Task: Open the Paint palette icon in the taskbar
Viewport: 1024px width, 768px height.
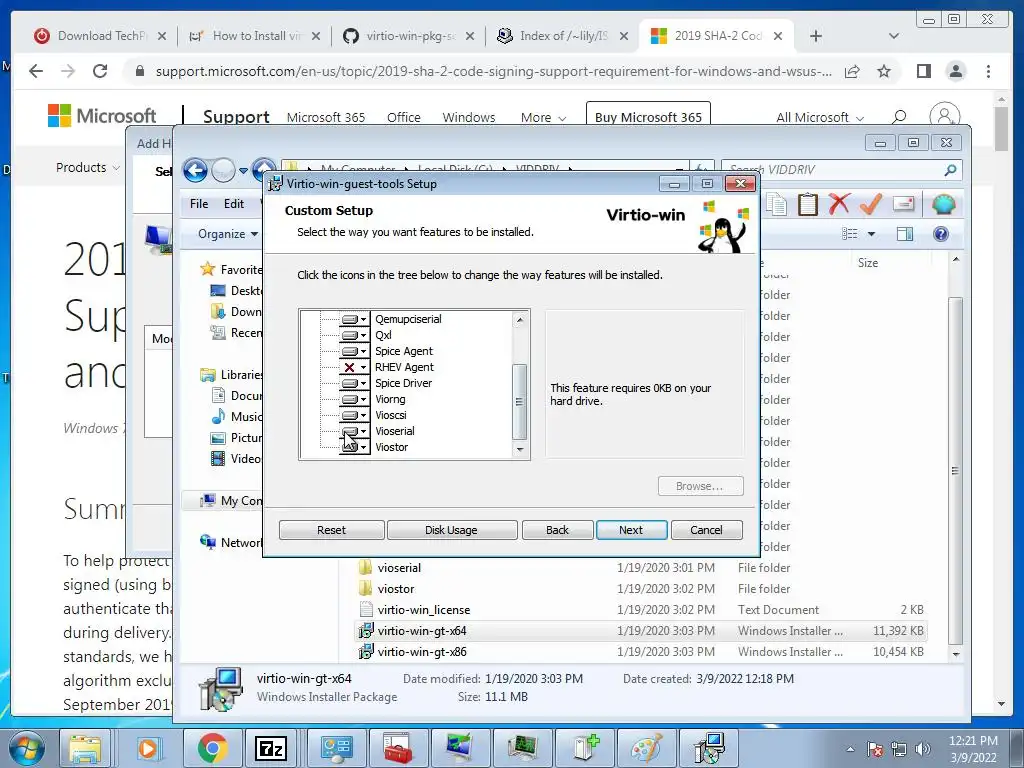Action: [646, 748]
